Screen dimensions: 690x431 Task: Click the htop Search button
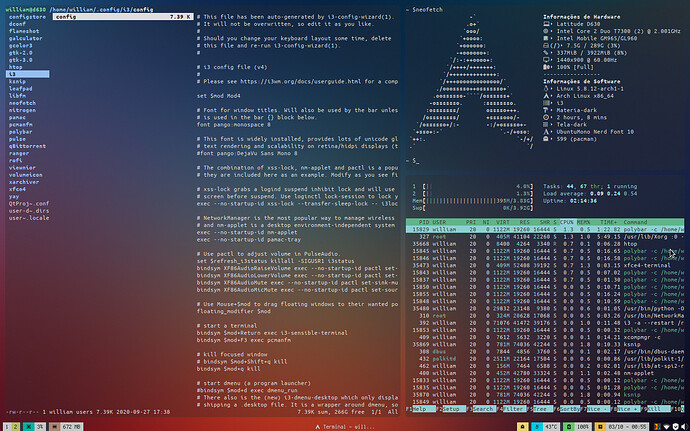482,409
